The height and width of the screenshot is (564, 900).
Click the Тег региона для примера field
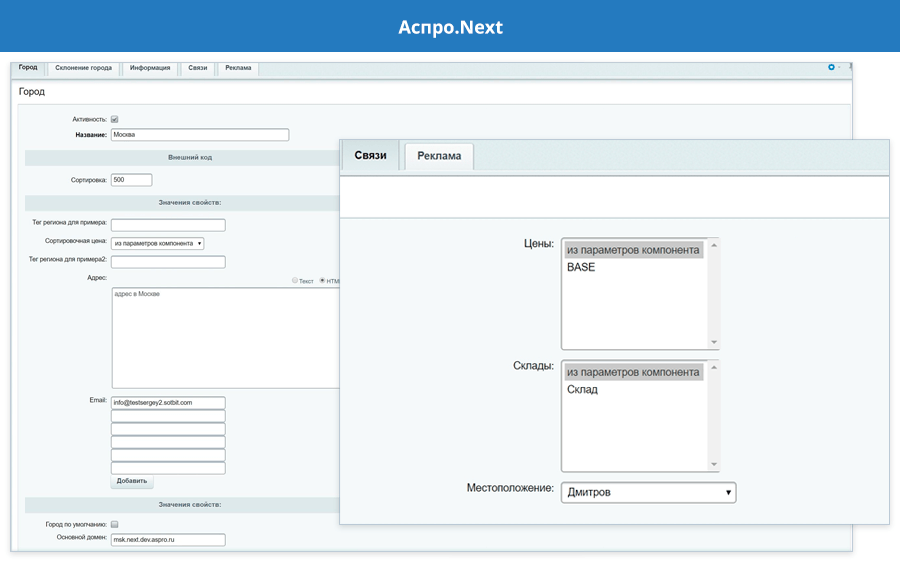click(168, 225)
